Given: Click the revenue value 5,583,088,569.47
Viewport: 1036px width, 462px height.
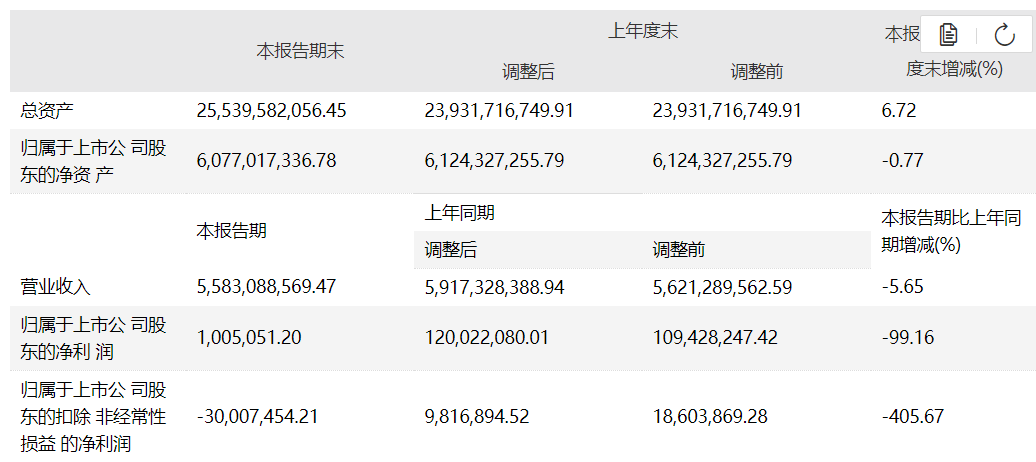Looking at the screenshot, I should pyautogui.click(x=267, y=287).
